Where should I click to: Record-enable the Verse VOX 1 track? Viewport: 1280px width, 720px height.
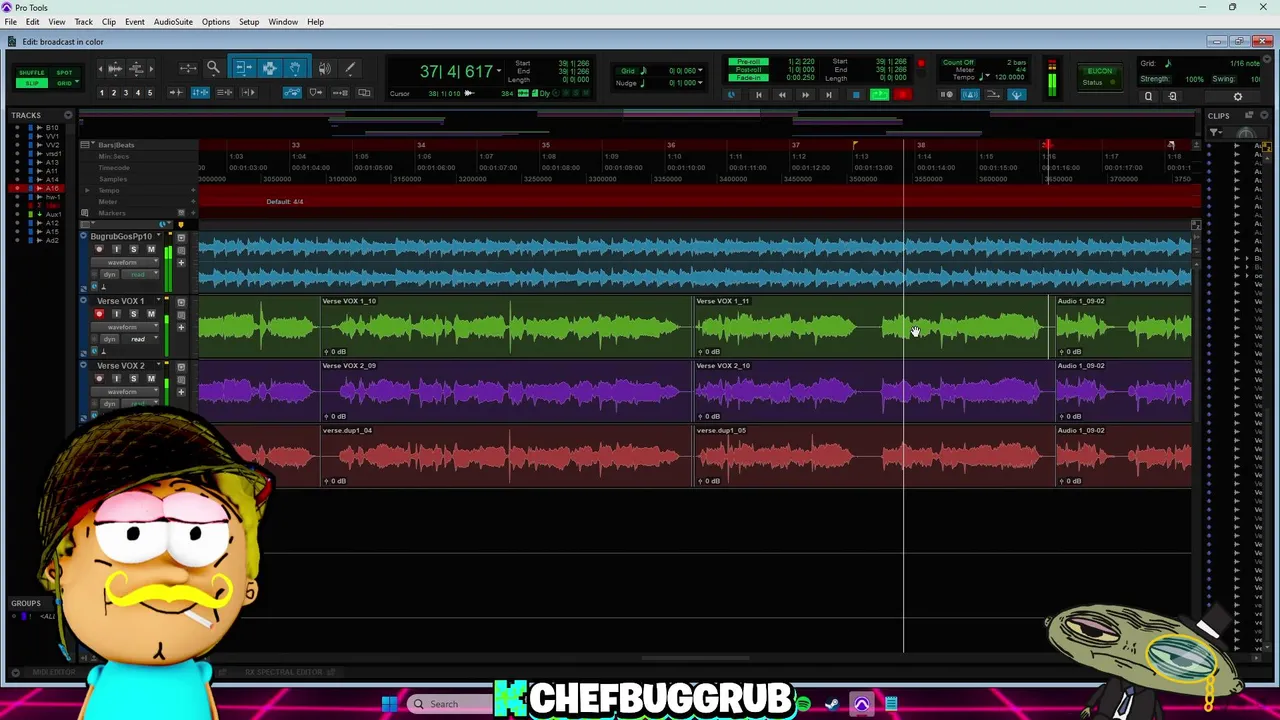tap(98, 314)
